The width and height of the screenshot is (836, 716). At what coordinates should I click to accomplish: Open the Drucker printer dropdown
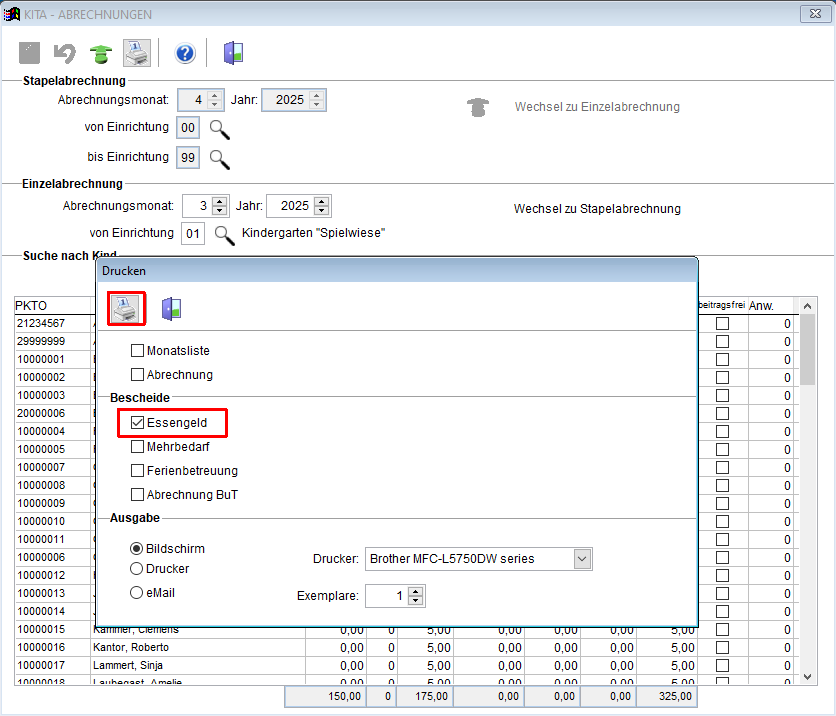pyautogui.click(x=583, y=559)
